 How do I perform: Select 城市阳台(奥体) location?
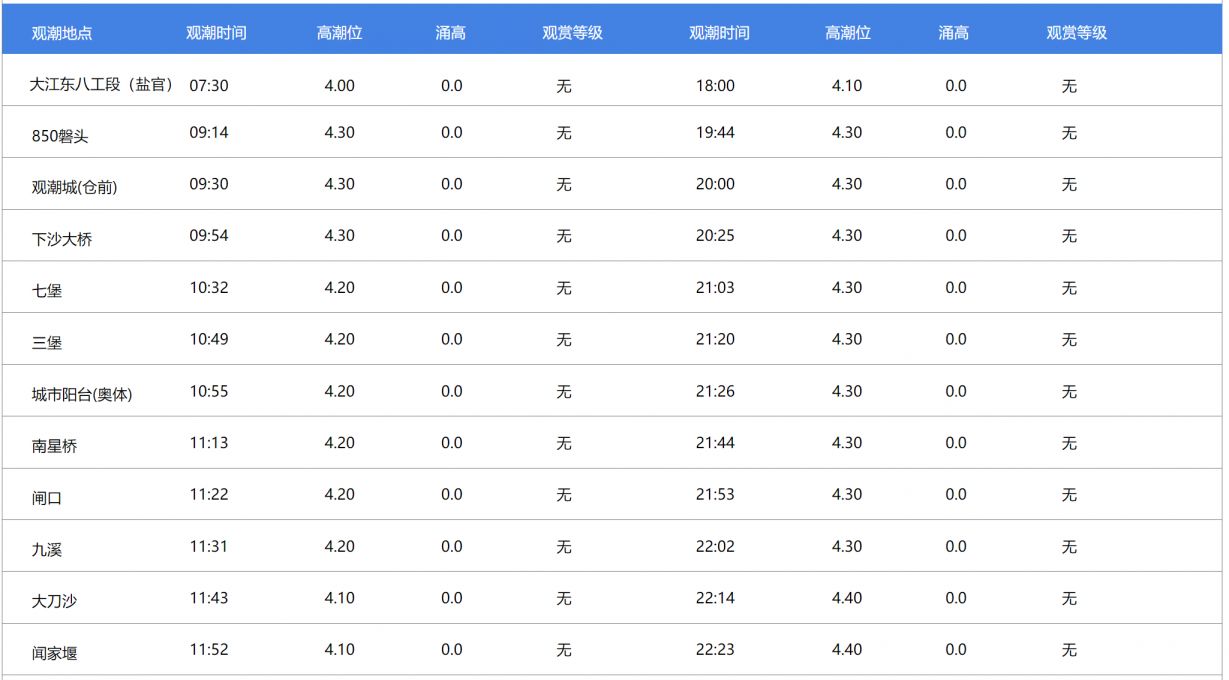tap(82, 395)
